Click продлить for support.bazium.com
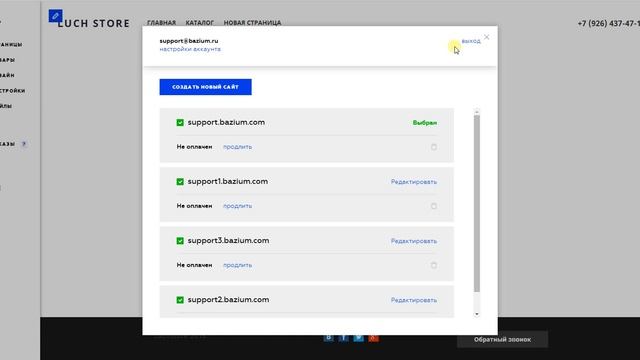 pos(238,147)
